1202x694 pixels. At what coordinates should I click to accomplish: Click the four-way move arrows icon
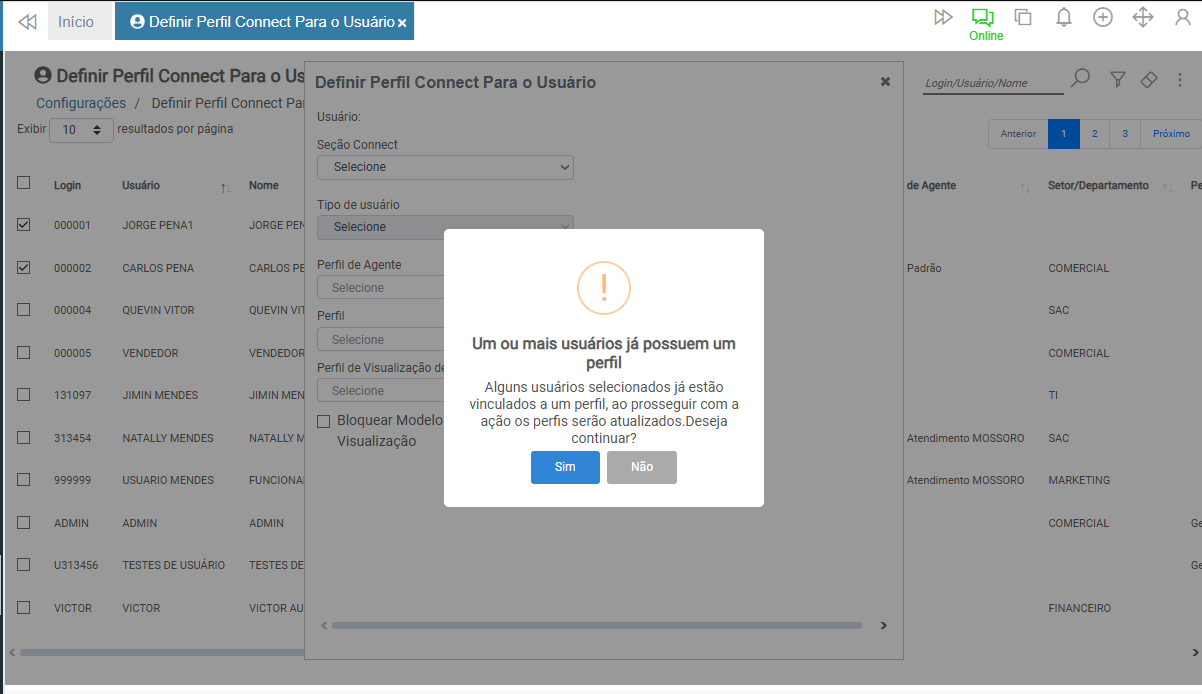coord(1143,17)
